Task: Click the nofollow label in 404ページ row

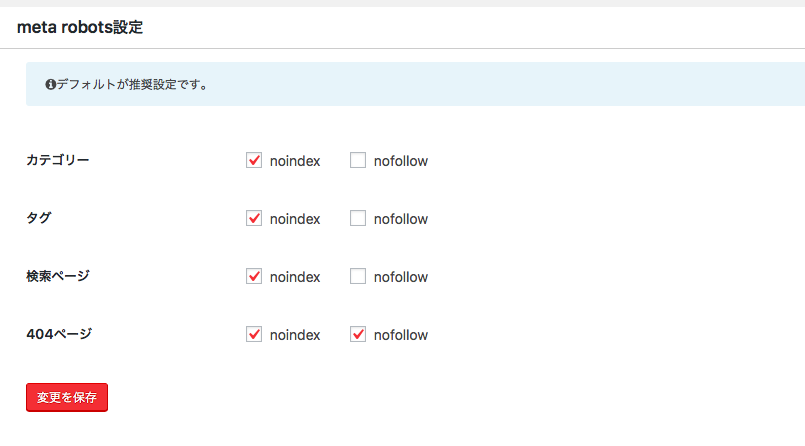Action: (400, 335)
